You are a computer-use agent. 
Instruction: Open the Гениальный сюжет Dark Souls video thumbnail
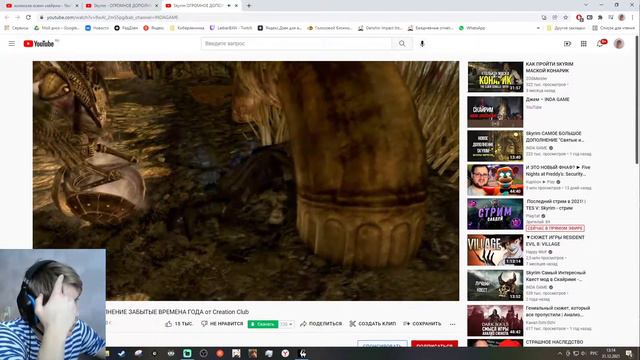click(495, 321)
